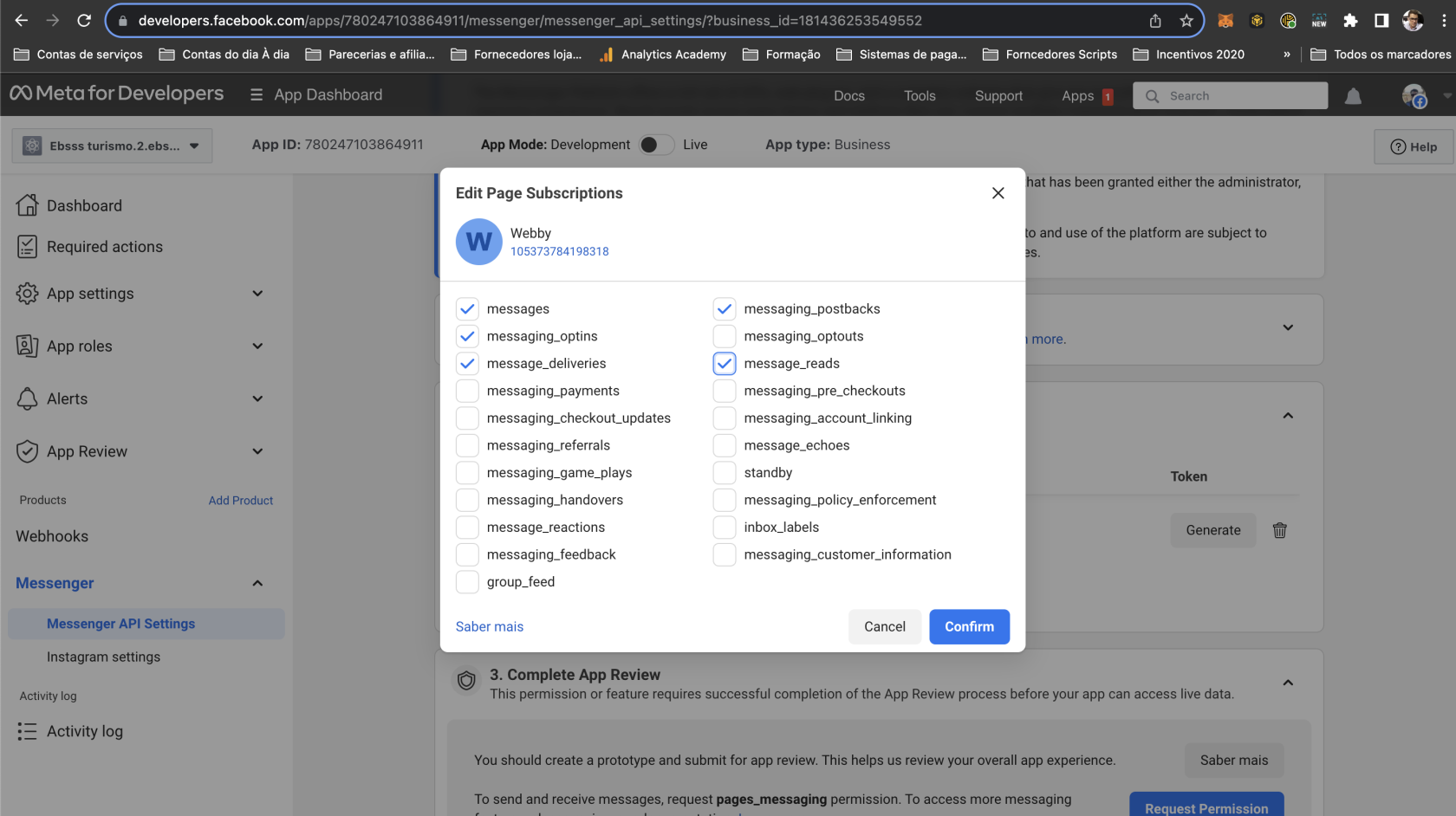The width and height of the screenshot is (1456, 816).
Task: Open the Tools menu
Action: [920, 96]
